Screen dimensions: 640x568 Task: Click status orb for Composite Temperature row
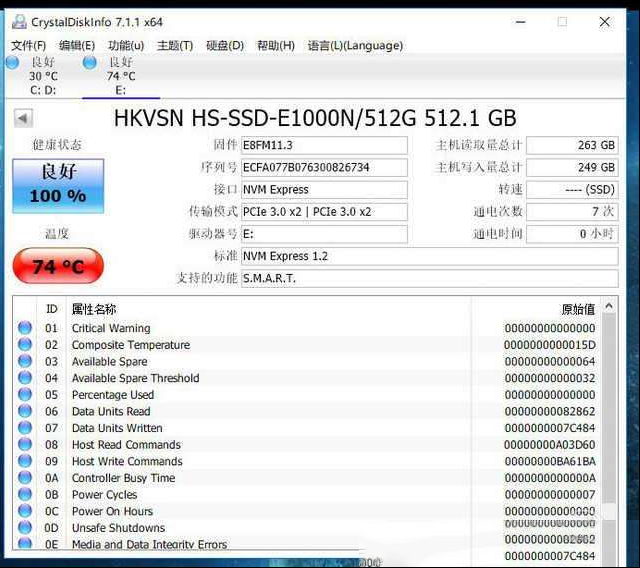coord(25,344)
